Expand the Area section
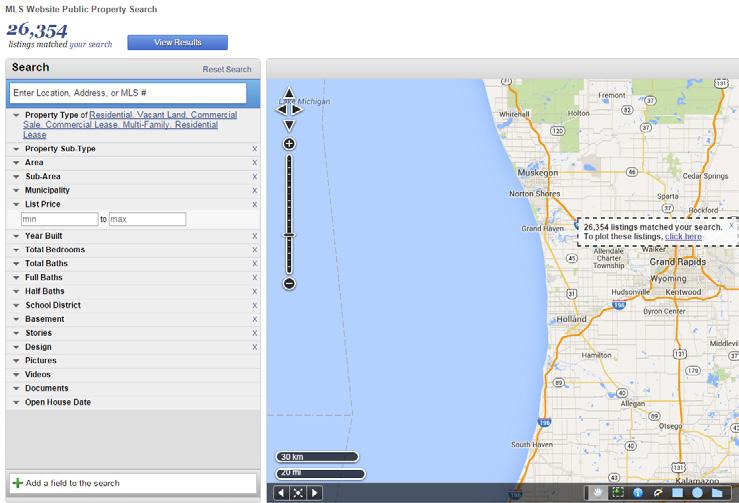Viewport: 739px width, 503px height. pos(16,163)
